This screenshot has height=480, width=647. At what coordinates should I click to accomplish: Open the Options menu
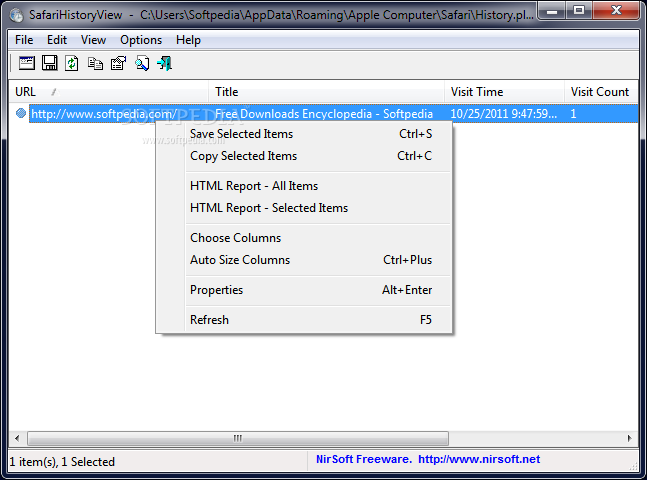coord(141,40)
